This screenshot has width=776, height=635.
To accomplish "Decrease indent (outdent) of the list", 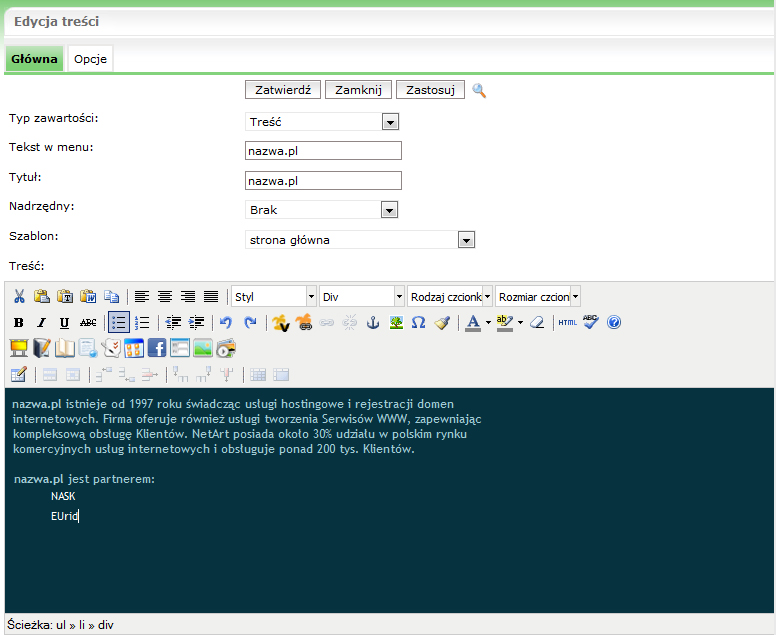I will point(173,323).
